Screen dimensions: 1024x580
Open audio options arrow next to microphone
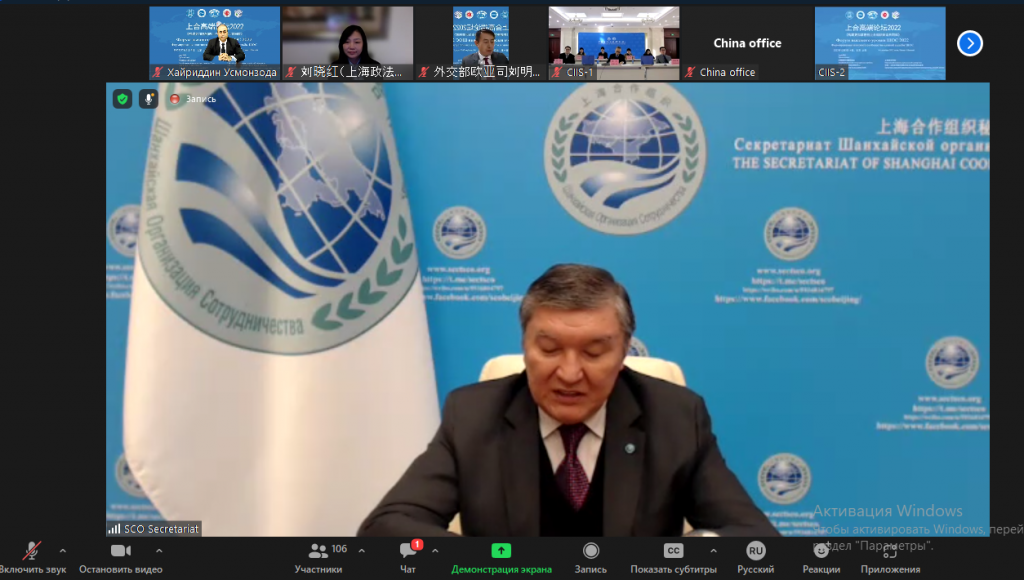click(x=63, y=551)
